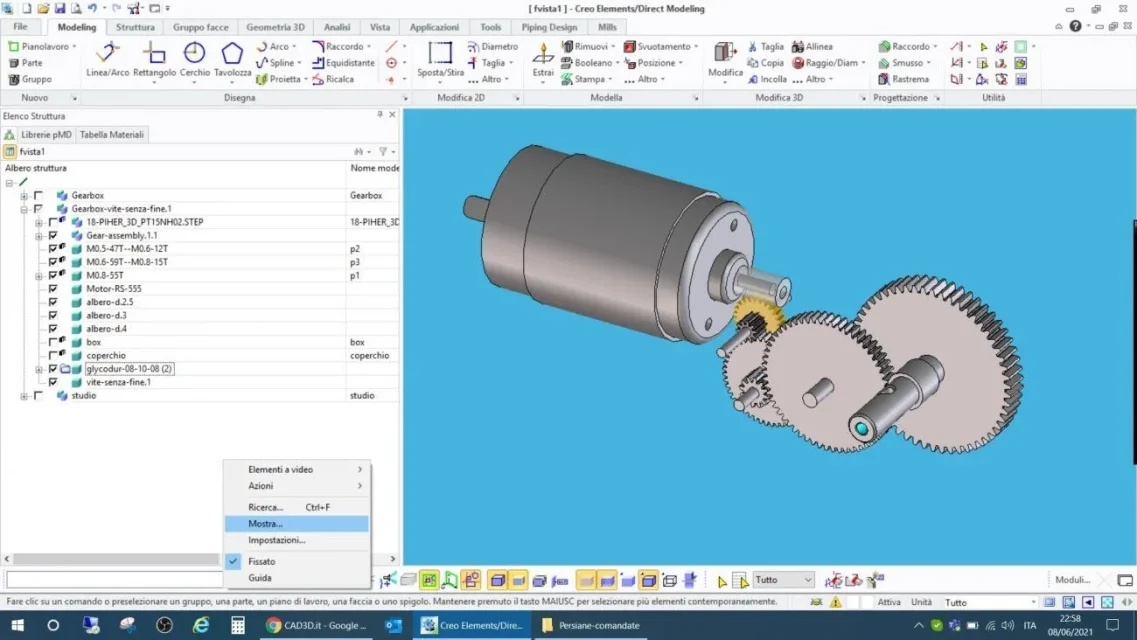This screenshot has width=1137, height=640.
Task: Expand the glycodur-08-10-08 (2) node
Action: pyautogui.click(x=38, y=369)
